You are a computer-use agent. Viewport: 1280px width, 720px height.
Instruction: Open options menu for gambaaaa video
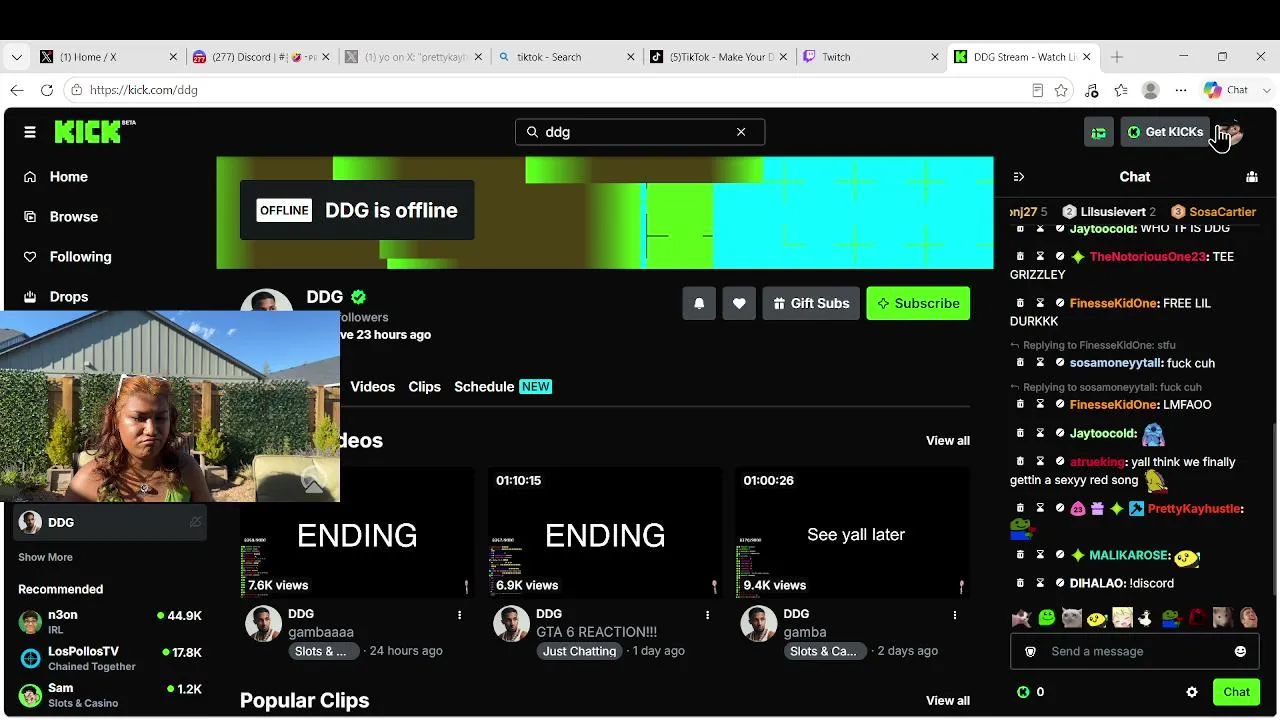[x=460, y=615]
